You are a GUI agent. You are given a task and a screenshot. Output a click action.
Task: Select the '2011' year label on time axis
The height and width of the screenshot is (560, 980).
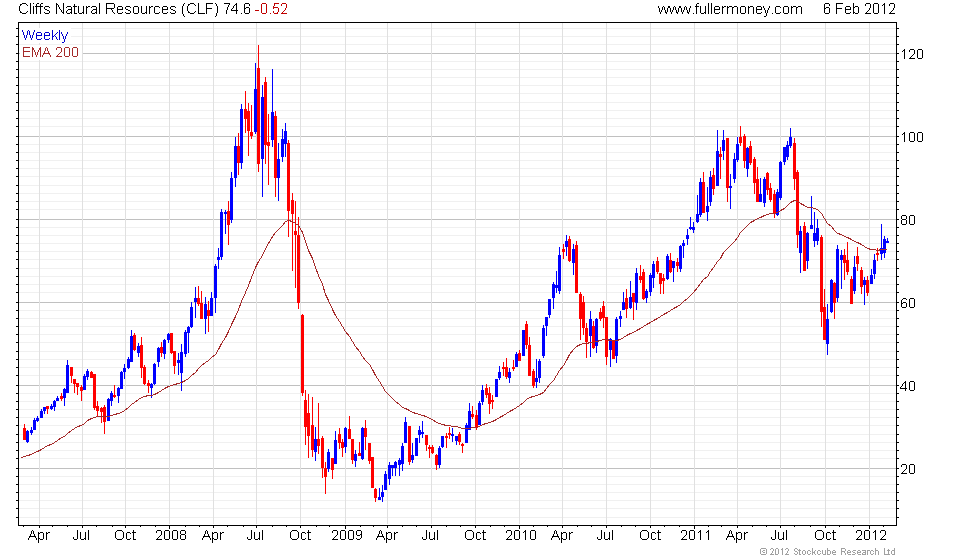click(x=696, y=536)
